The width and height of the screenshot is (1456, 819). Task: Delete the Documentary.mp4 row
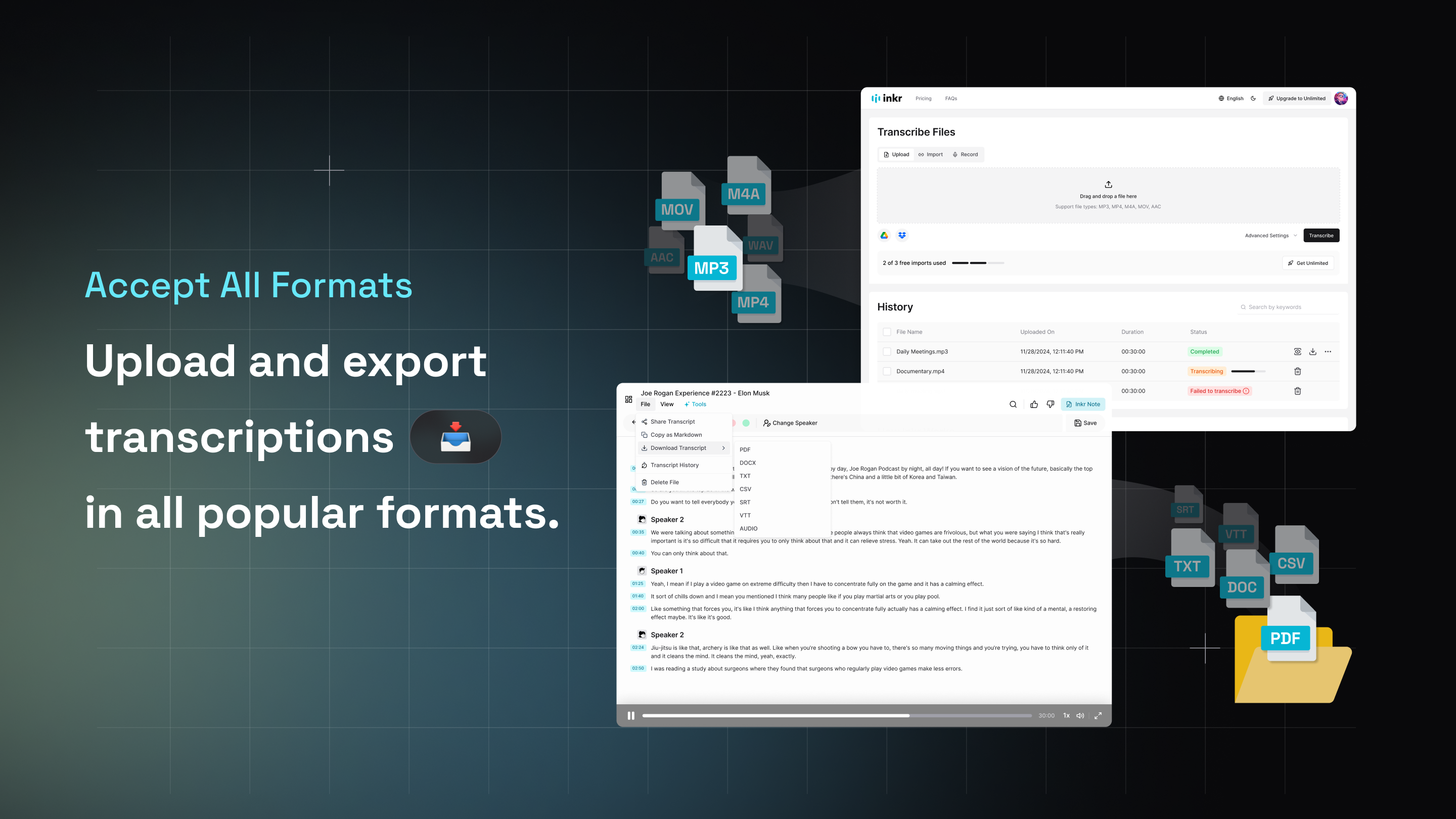coord(1298,372)
